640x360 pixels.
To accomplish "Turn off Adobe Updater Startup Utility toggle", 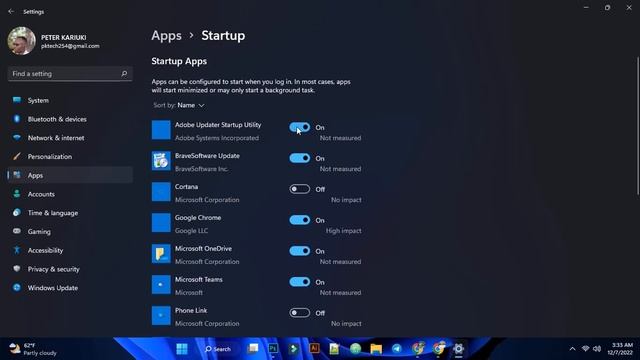I will pyautogui.click(x=300, y=127).
